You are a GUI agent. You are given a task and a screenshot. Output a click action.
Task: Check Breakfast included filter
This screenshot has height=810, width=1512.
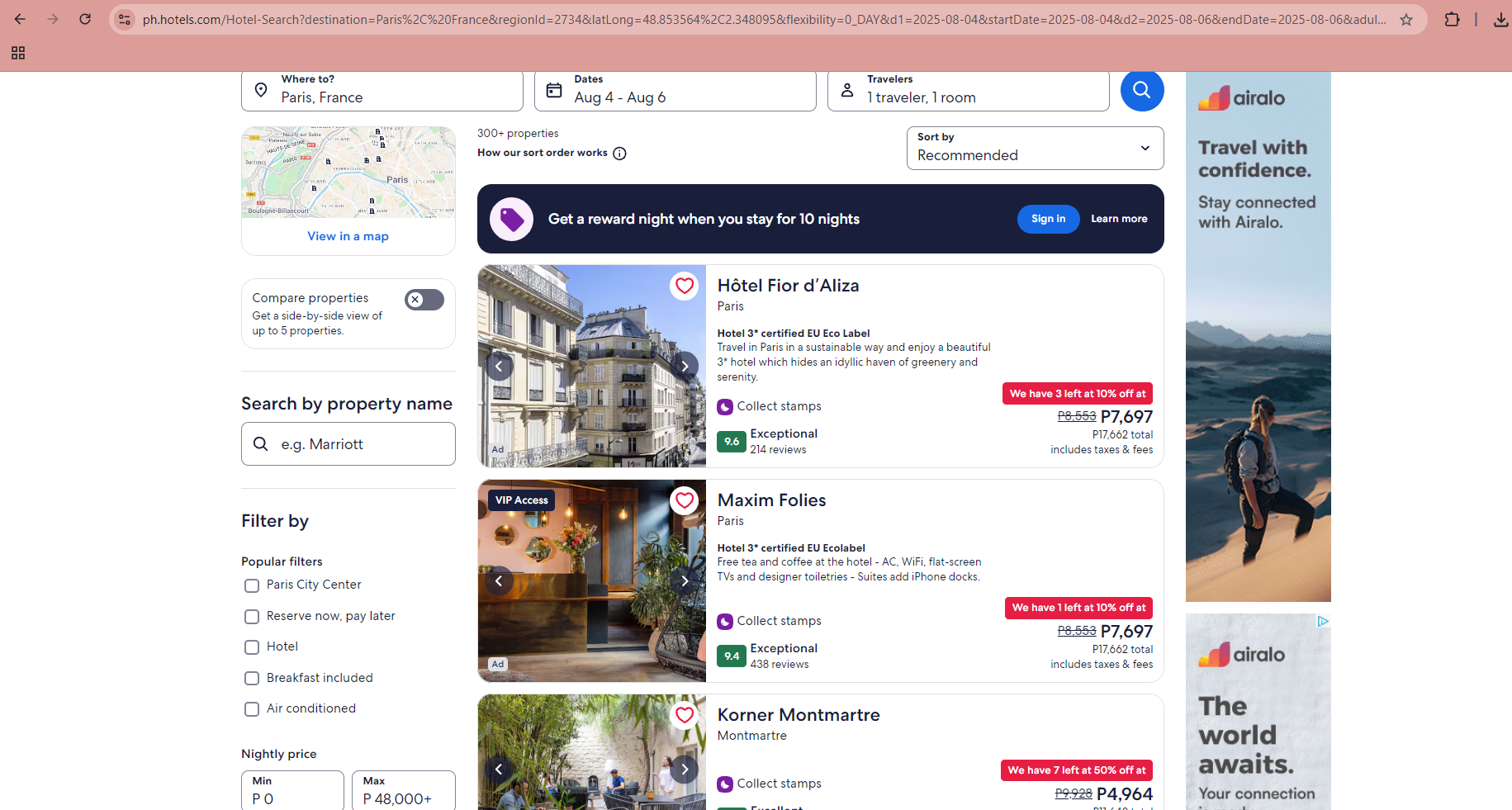coord(252,679)
